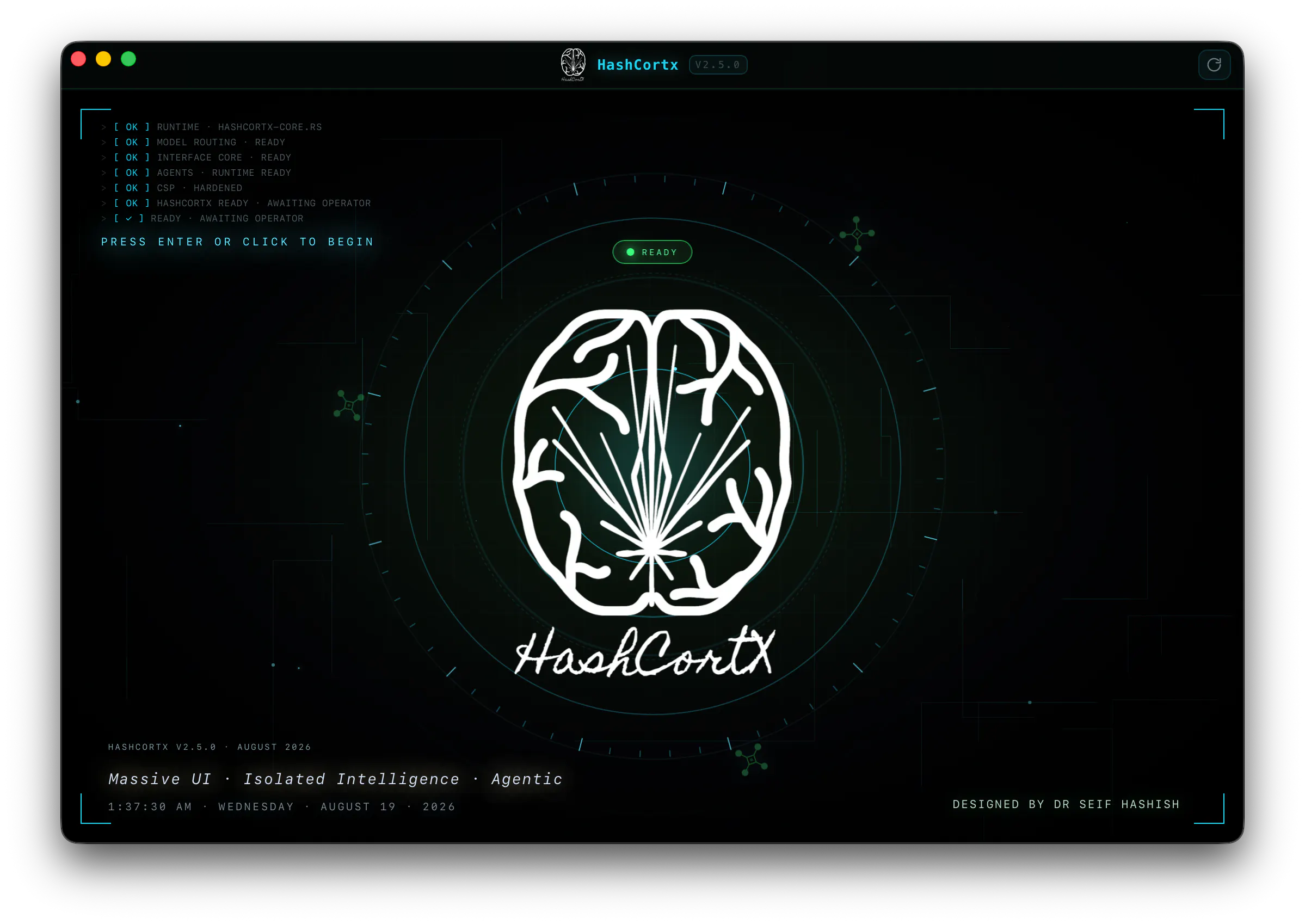Minimize the window with yellow button
This screenshot has height=924, width=1305.
(x=103, y=59)
